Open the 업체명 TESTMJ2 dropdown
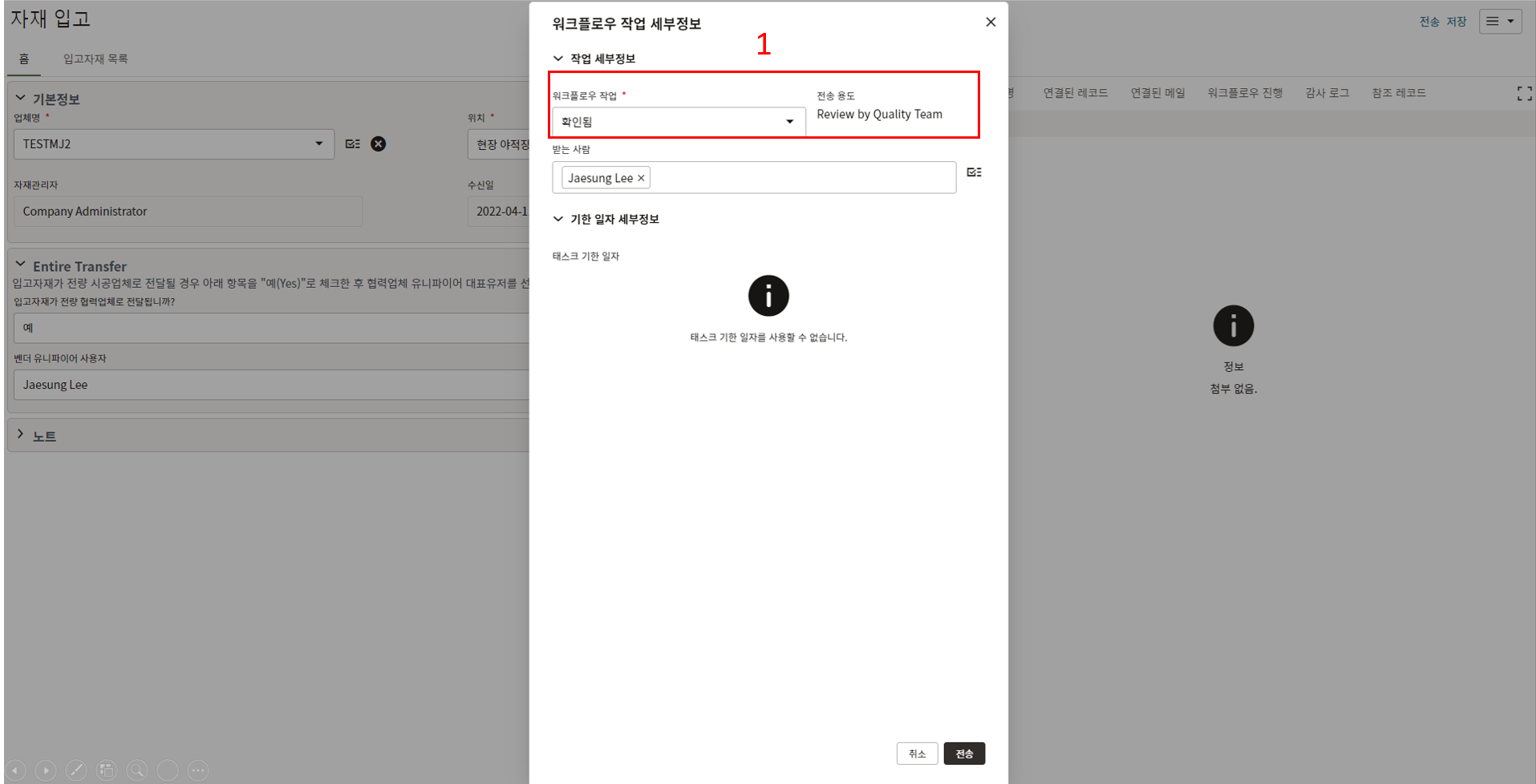 click(x=318, y=144)
